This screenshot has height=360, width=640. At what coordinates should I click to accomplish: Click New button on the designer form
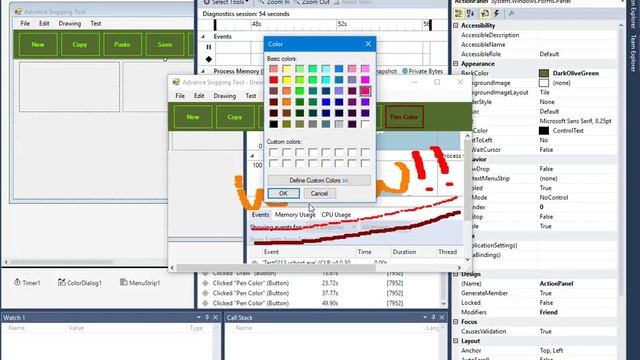point(38,44)
